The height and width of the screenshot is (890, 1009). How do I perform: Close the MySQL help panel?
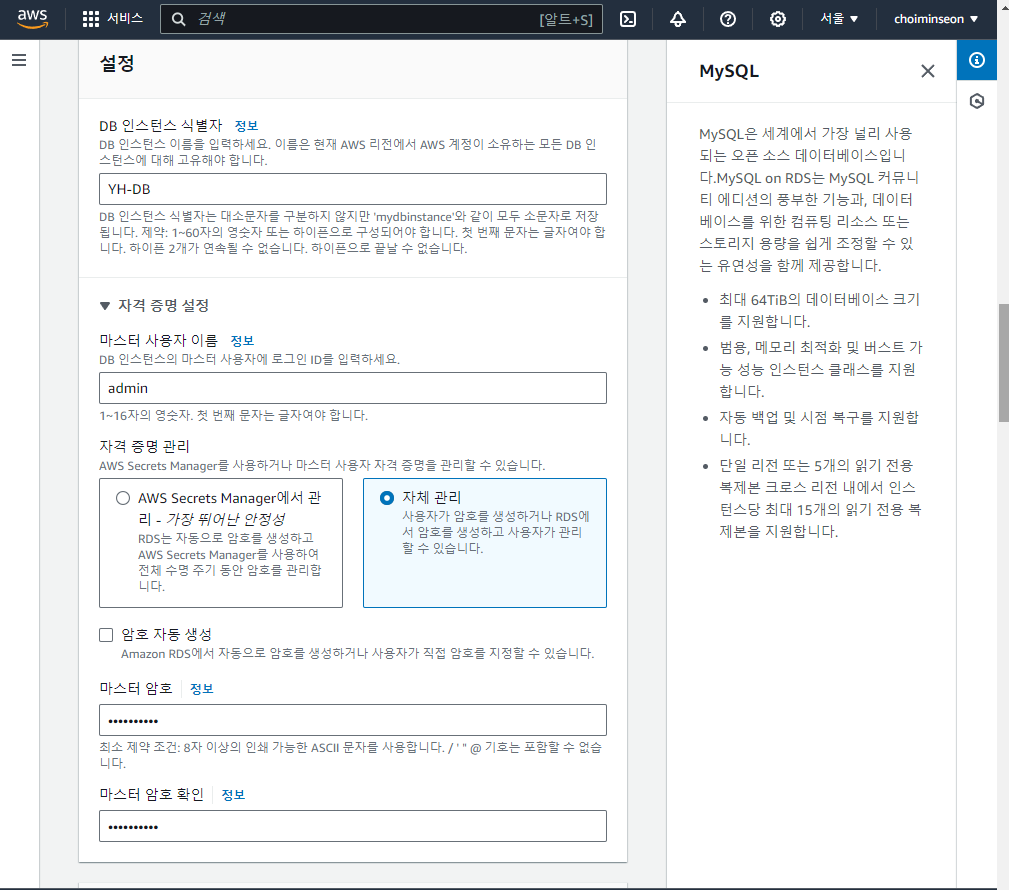[927, 71]
